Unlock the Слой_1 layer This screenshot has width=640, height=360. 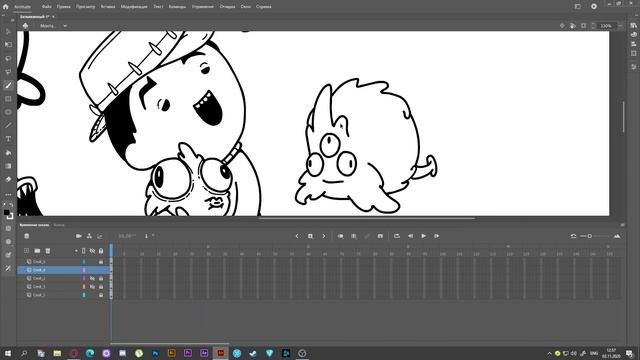coord(101,295)
